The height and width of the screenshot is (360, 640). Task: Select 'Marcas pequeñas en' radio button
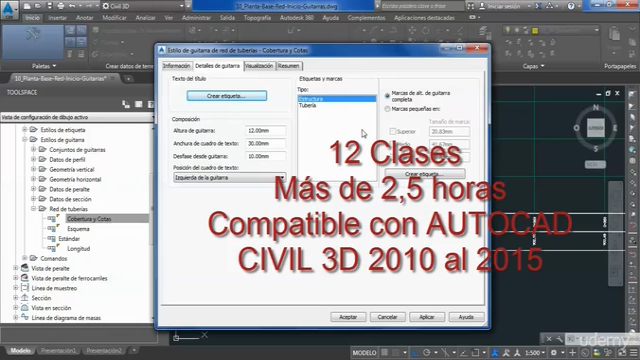click(x=387, y=109)
